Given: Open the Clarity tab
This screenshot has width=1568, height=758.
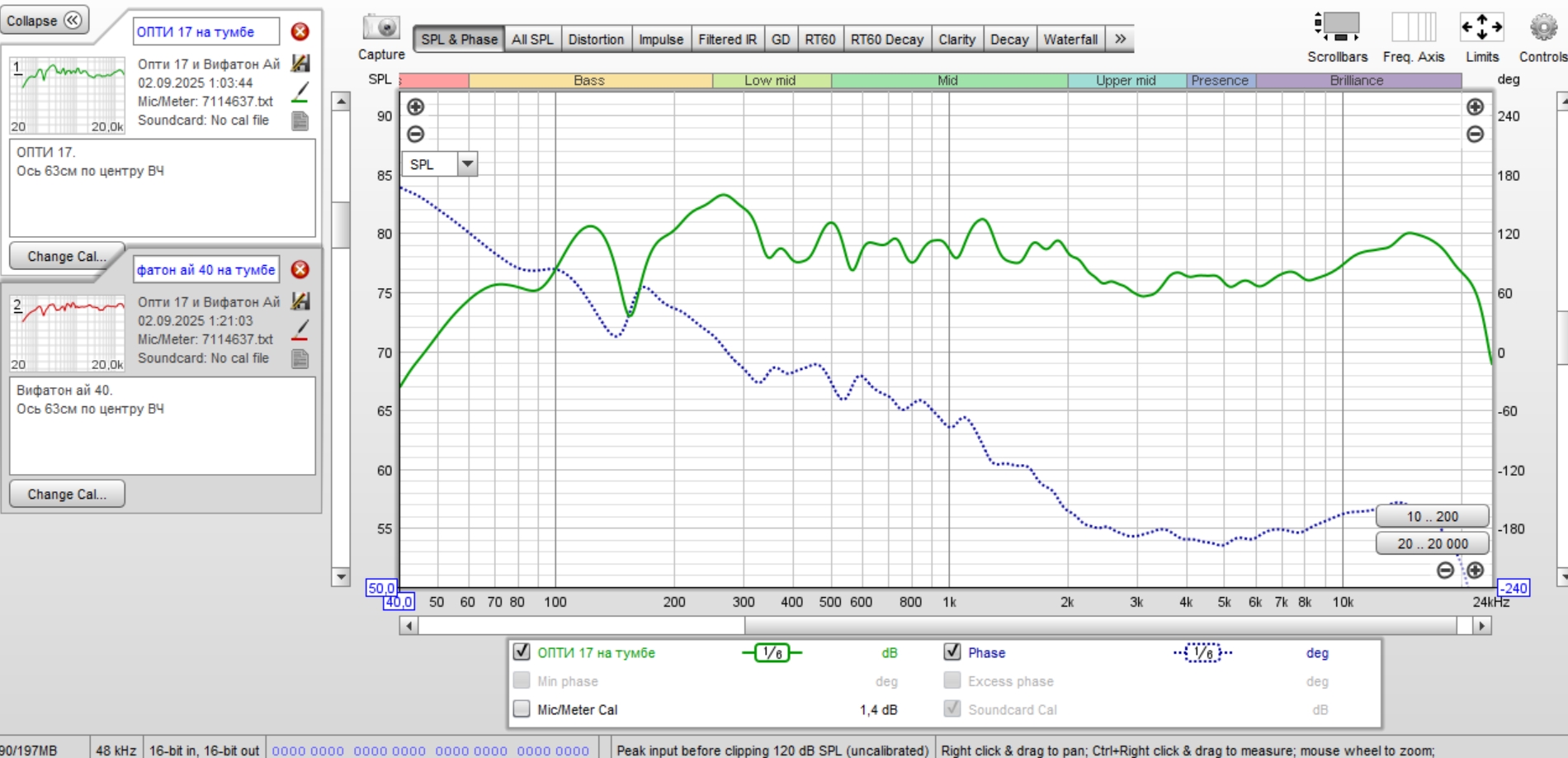Looking at the screenshot, I should click(956, 39).
